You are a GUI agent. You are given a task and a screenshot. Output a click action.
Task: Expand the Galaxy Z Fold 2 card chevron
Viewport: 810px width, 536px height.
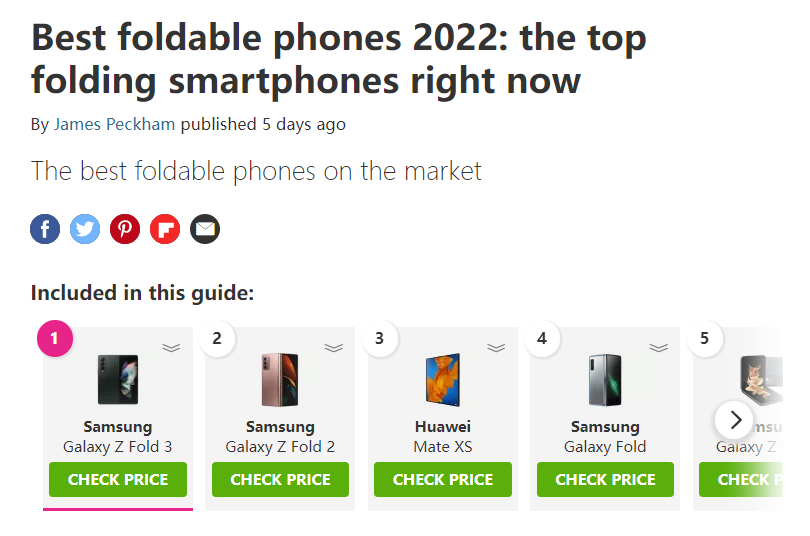click(333, 348)
